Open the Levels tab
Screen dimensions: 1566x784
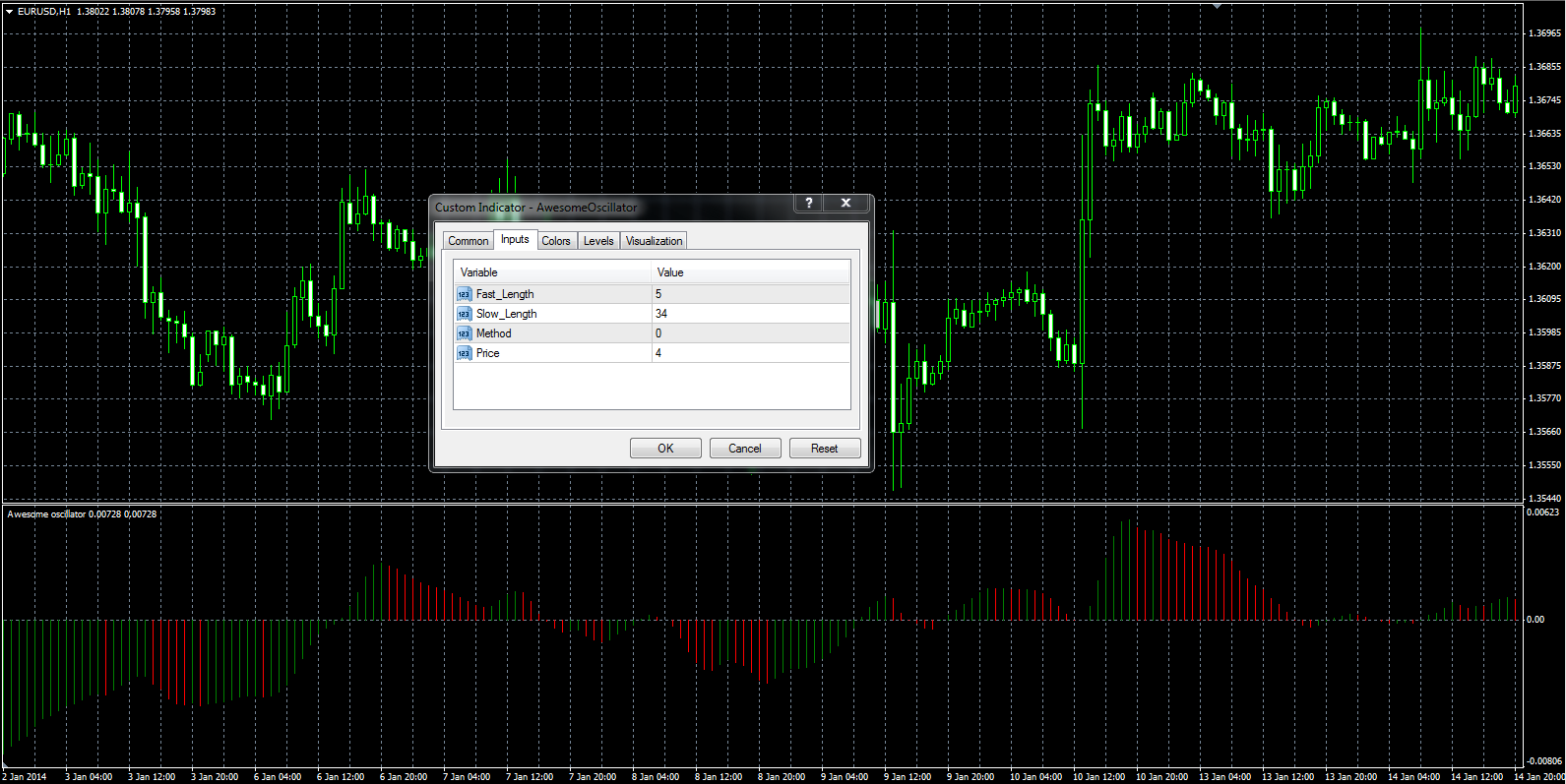[598, 241]
